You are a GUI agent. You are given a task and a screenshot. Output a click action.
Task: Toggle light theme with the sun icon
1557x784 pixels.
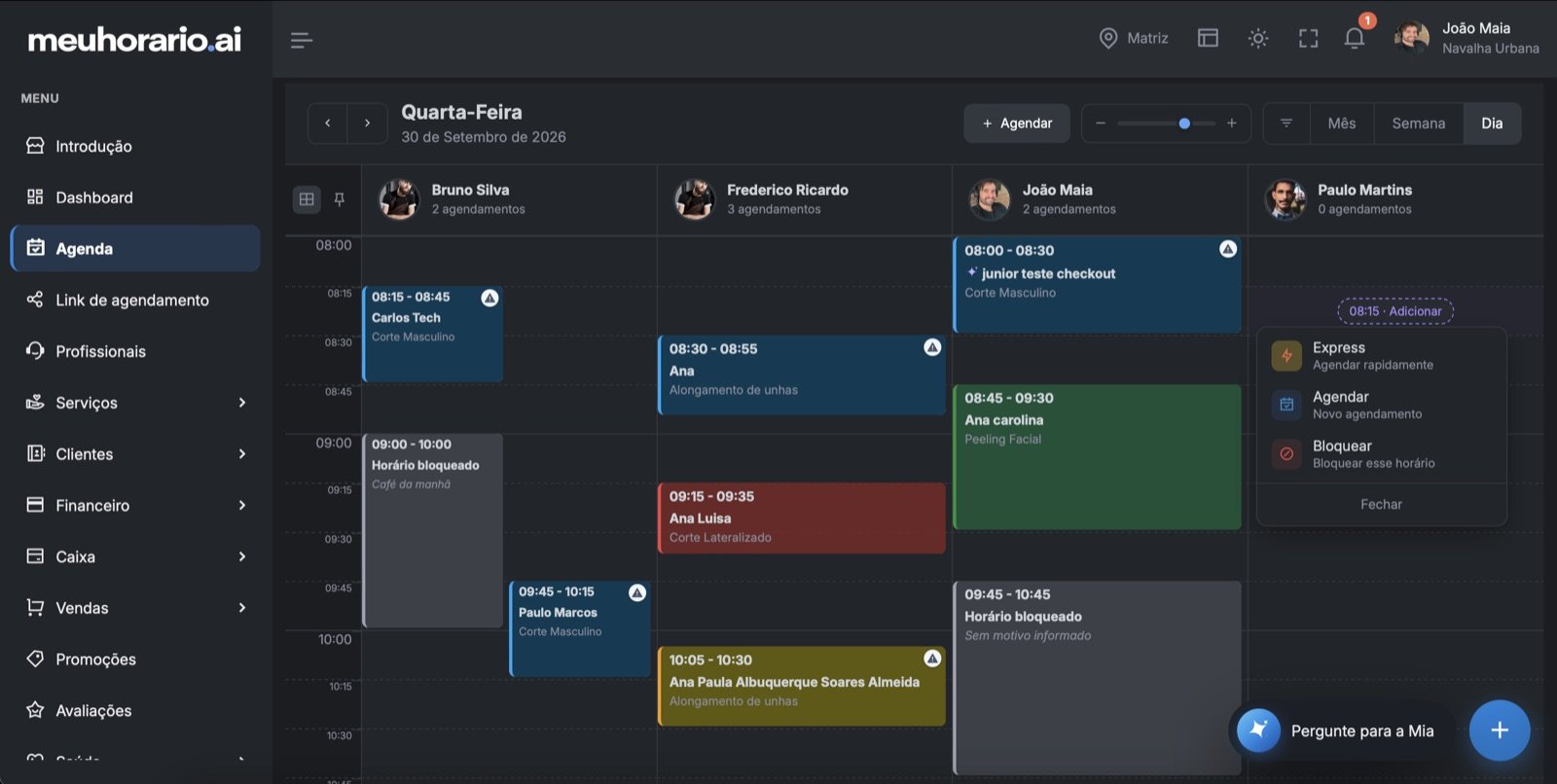tap(1258, 38)
